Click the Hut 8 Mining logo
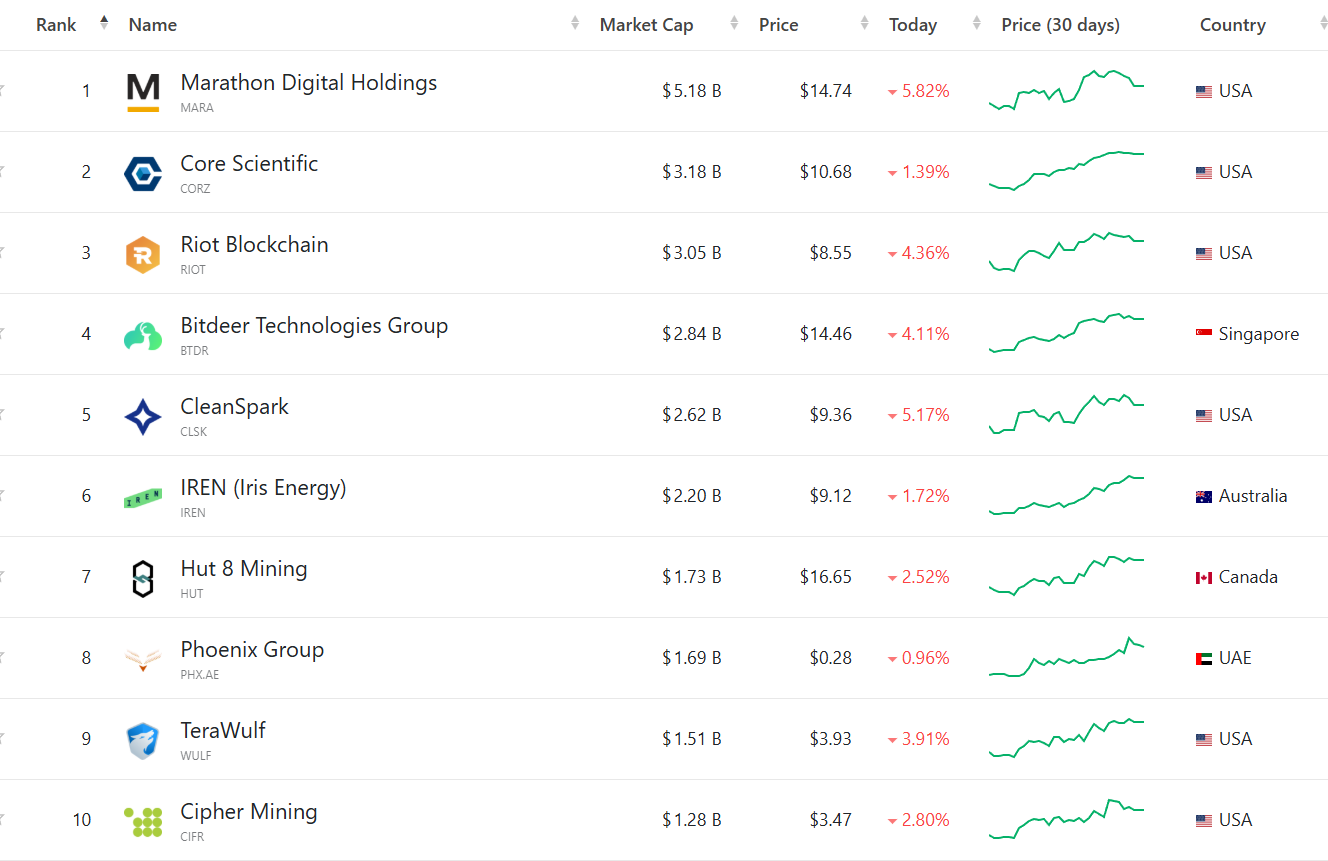1328x861 pixels. [x=143, y=578]
